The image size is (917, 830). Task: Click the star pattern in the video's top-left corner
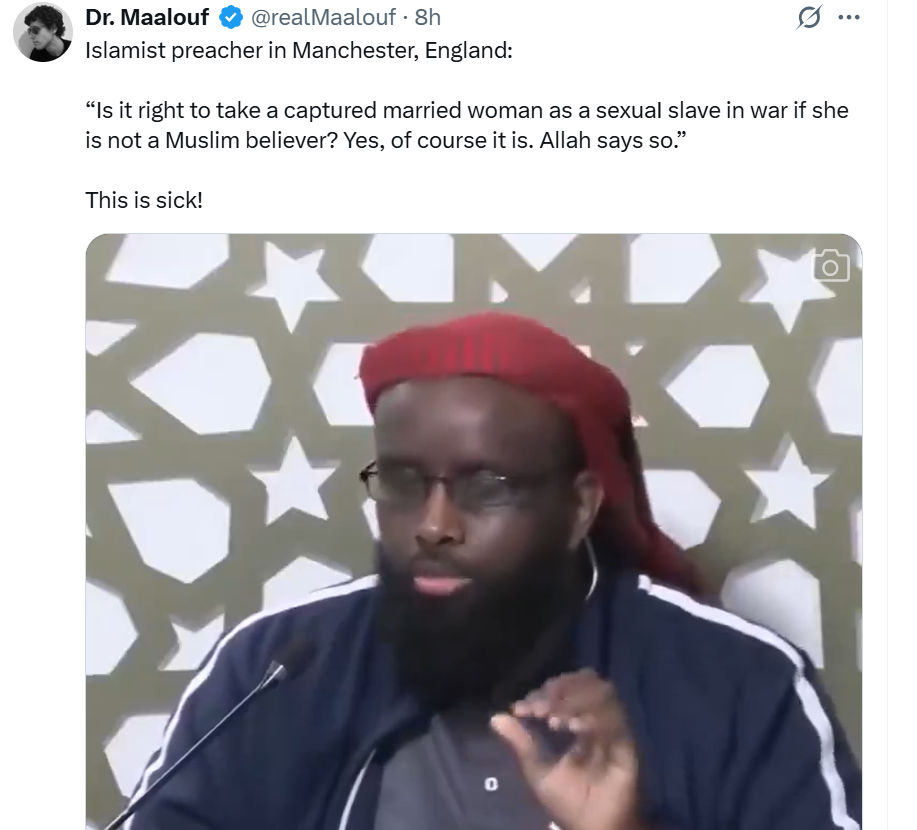coord(294,282)
